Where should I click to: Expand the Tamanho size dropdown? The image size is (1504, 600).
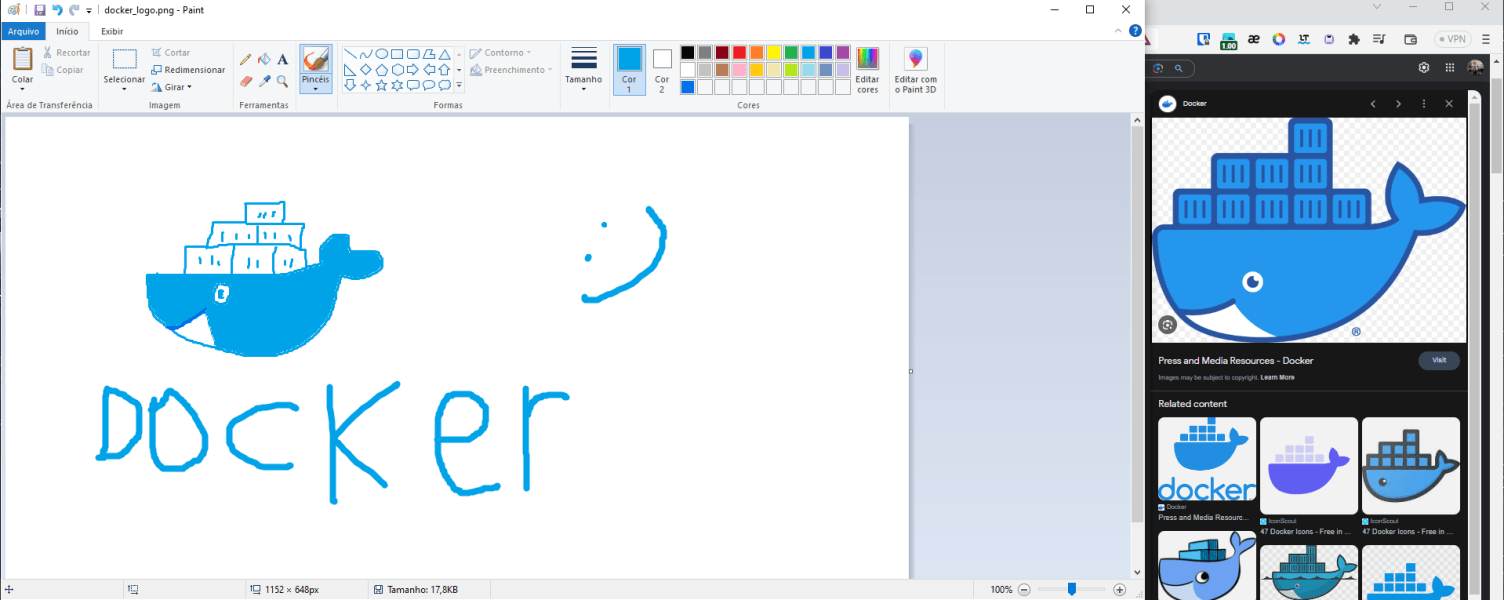[583, 88]
